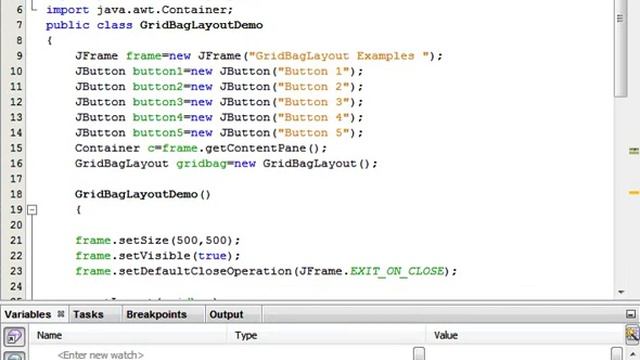Click the GridBagLayoutDemo() constructor on line 18
This screenshot has width=640, height=360.
(x=142, y=194)
